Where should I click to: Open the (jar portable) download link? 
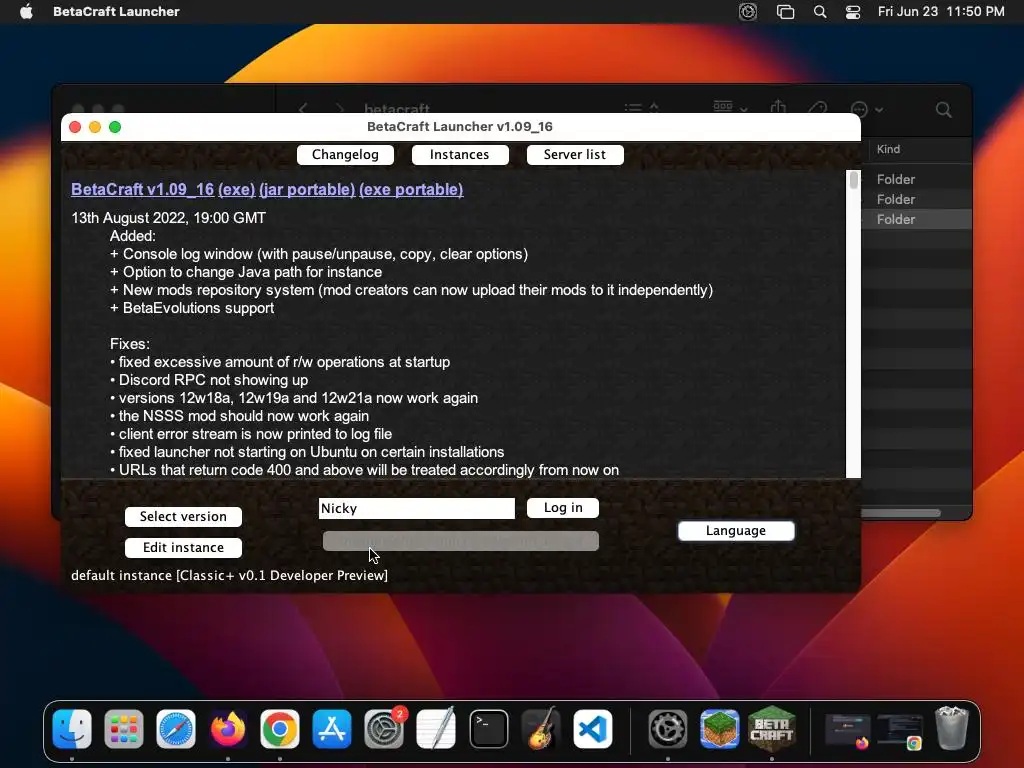point(307,189)
